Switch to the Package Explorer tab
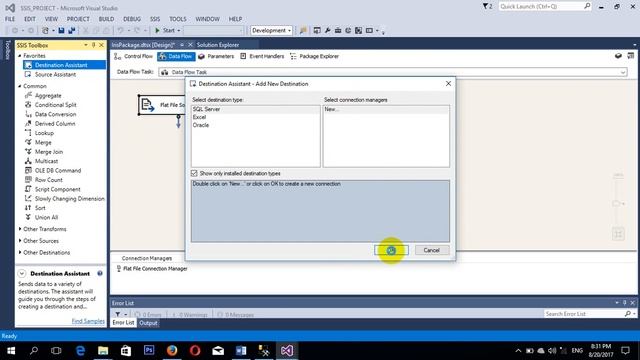 click(x=314, y=56)
